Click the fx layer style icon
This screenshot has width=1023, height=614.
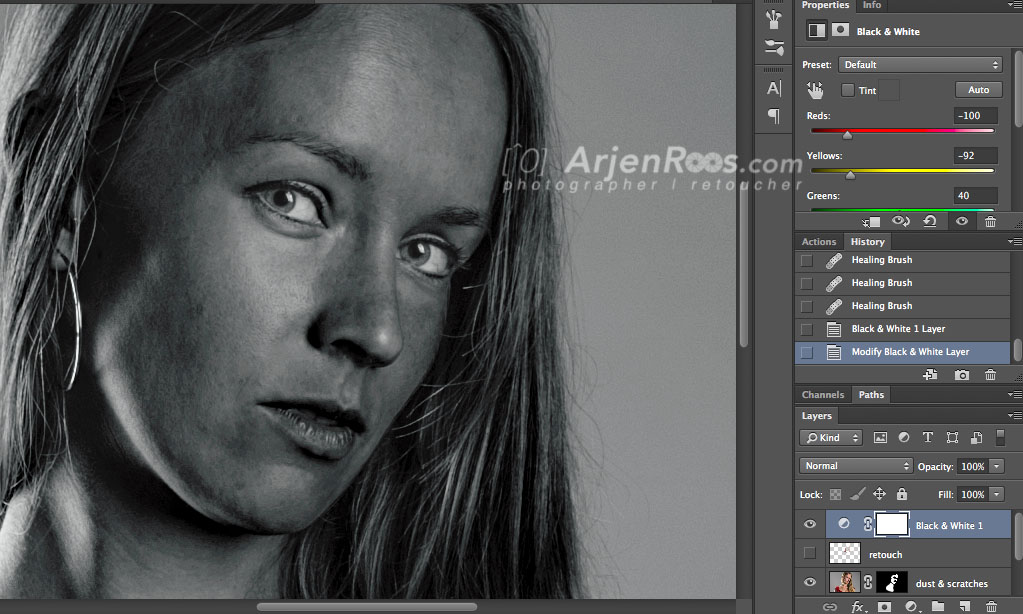[x=857, y=606]
